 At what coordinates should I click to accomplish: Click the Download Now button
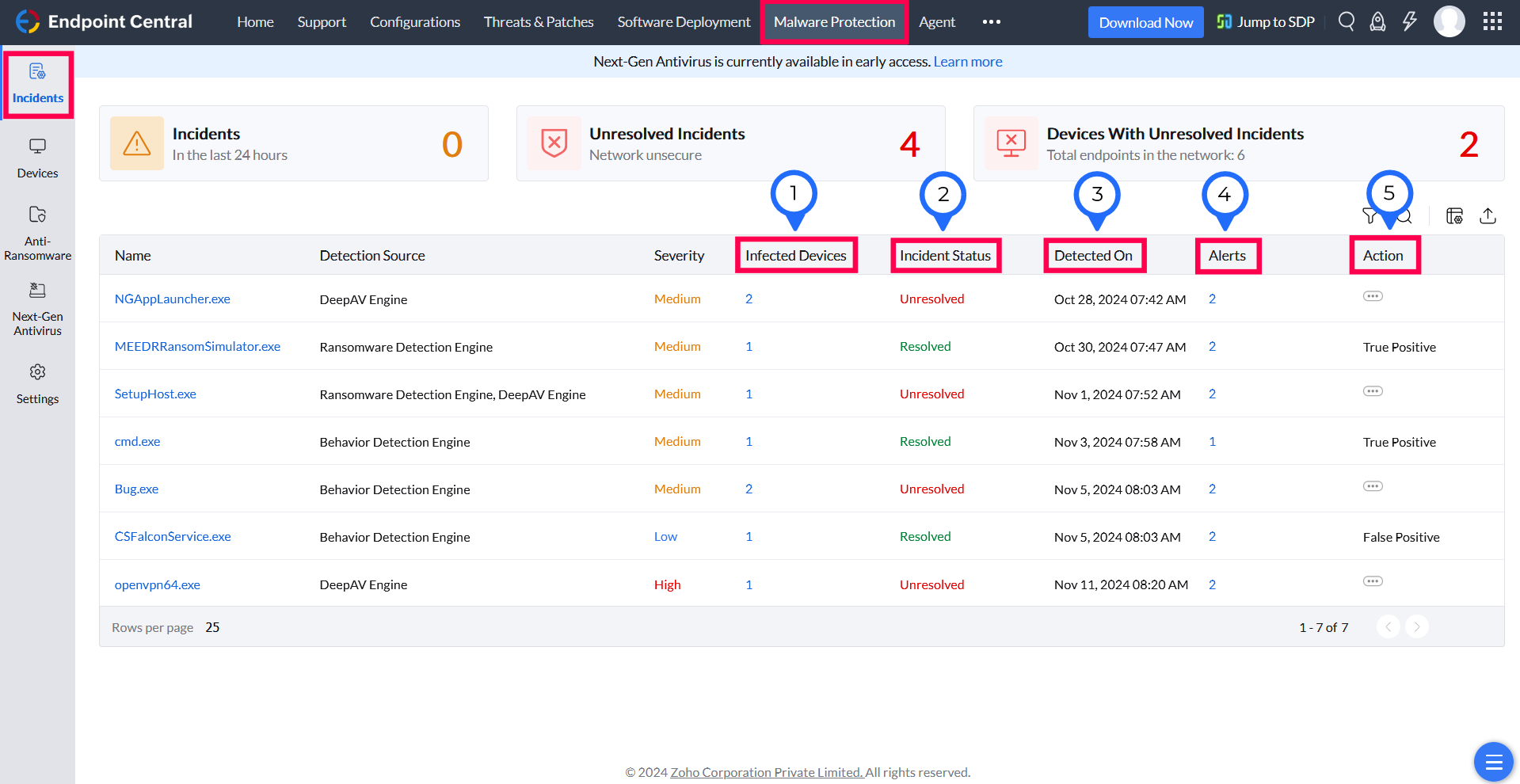point(1145,21)
